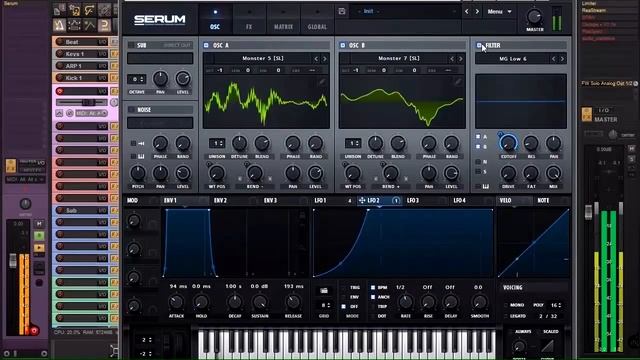Go to previous preset arrow
This screenshot has height=360, width=640.
coord(467,12)
